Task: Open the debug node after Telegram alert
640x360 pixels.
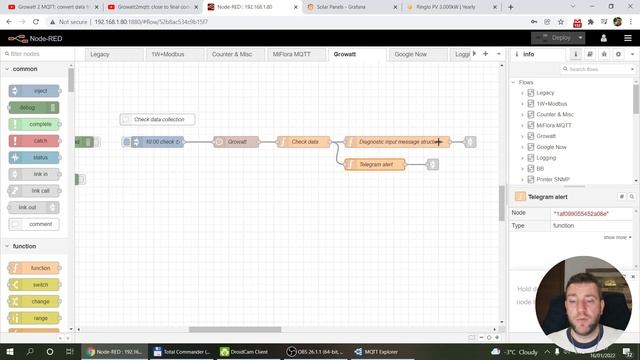Action: [x=433, y=164]
